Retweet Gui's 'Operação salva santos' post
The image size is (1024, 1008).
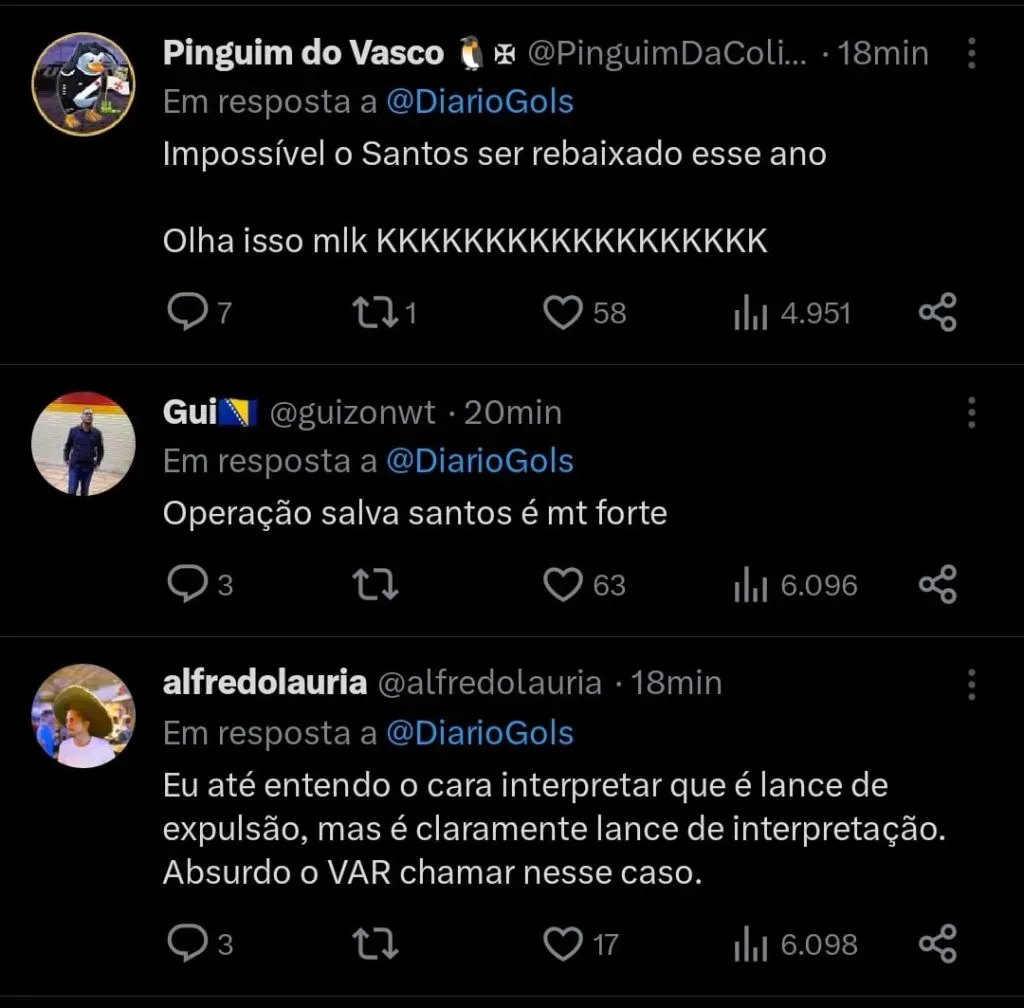(x=376, y=584)
